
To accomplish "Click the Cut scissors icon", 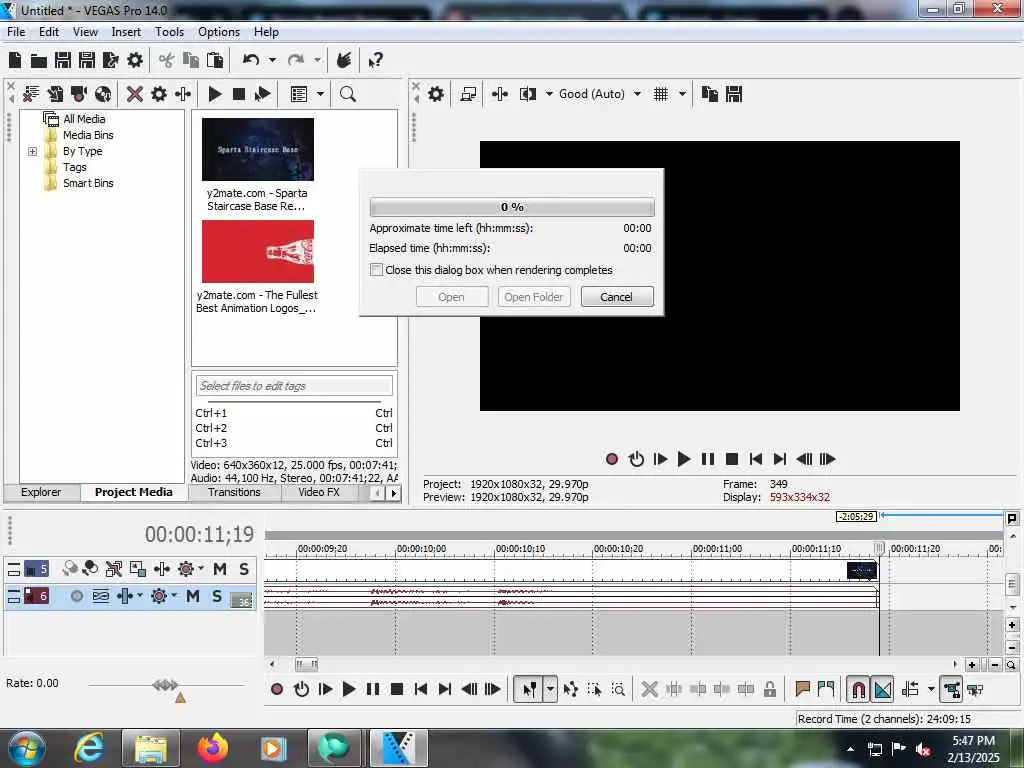I will (x=167, y=61).
